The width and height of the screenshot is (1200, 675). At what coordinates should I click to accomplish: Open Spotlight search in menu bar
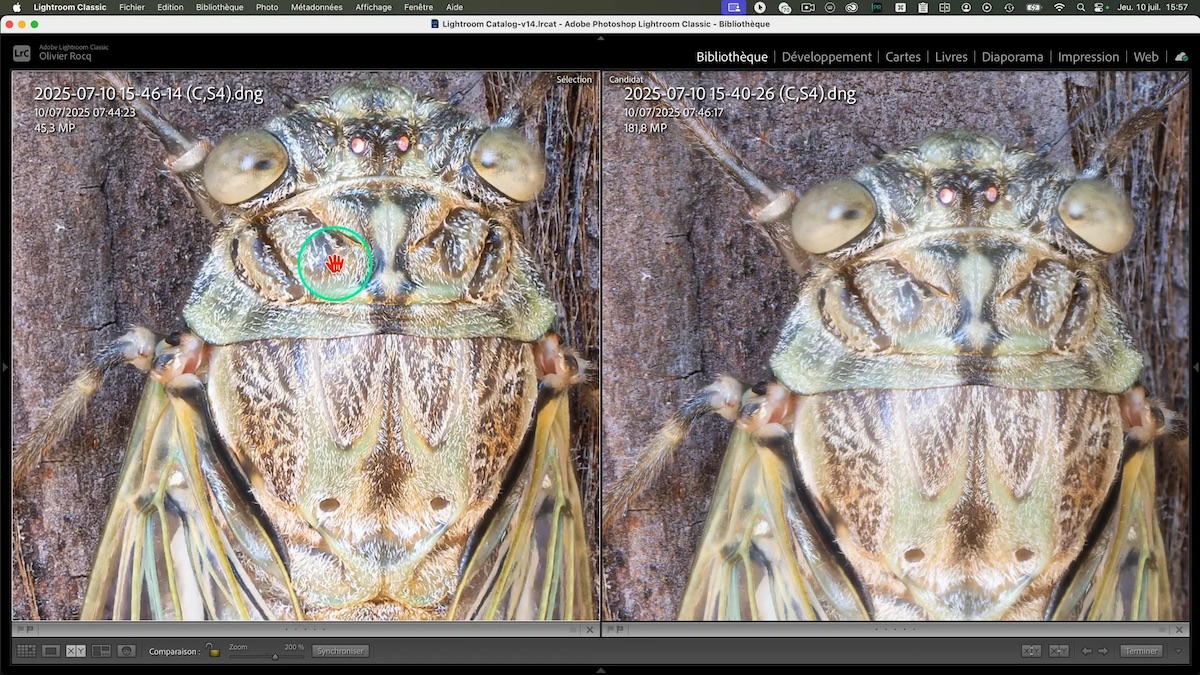tap(1081, 7)
